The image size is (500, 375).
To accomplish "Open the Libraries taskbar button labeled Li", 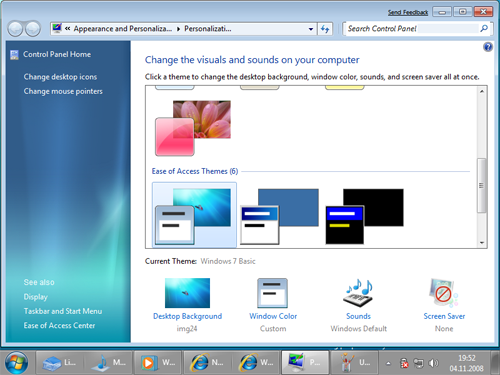I will (x=60, y=362).
